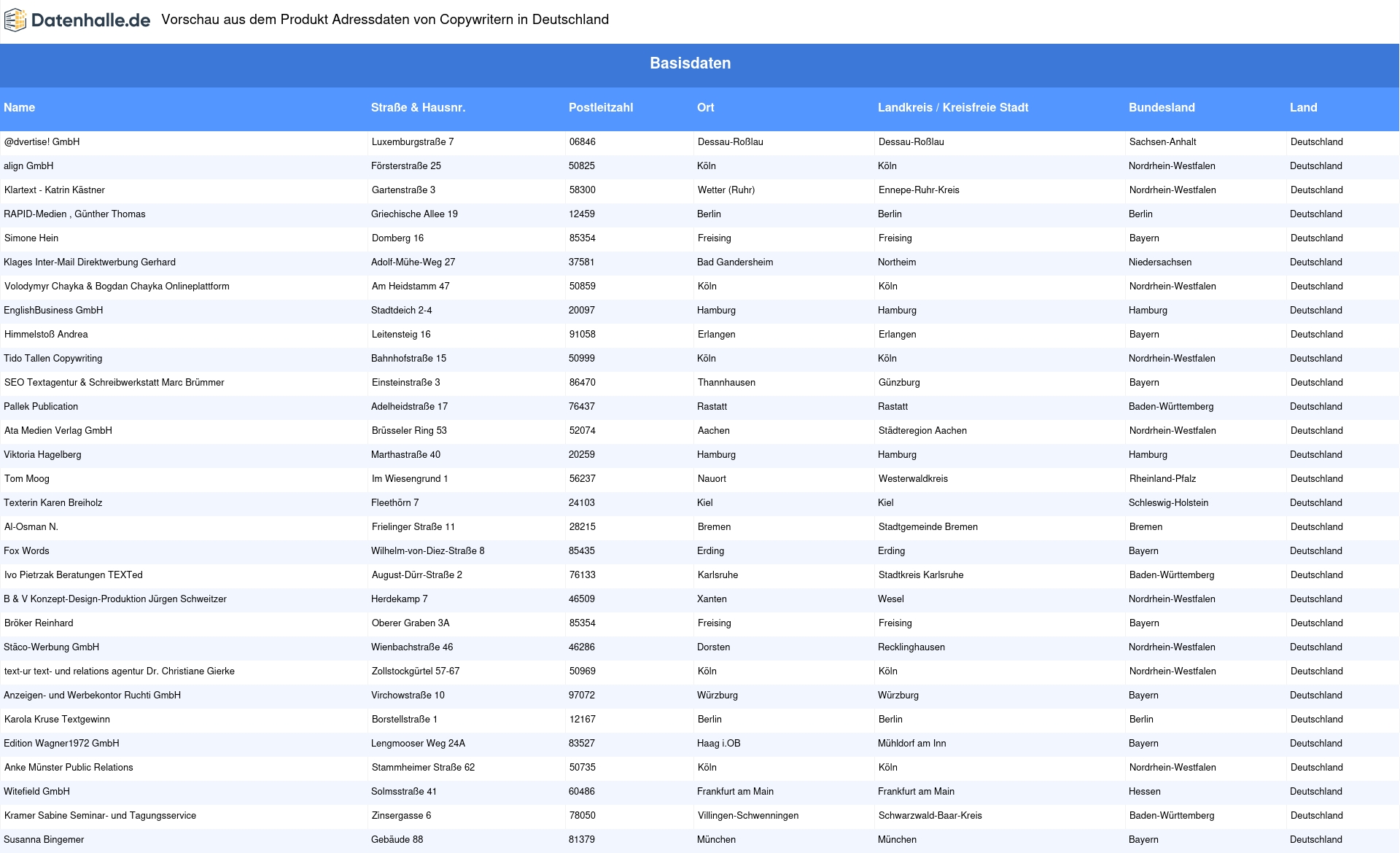Click the Thannhausen city cell
Viewport: 1400px width, 853px height.
point(726,383)
